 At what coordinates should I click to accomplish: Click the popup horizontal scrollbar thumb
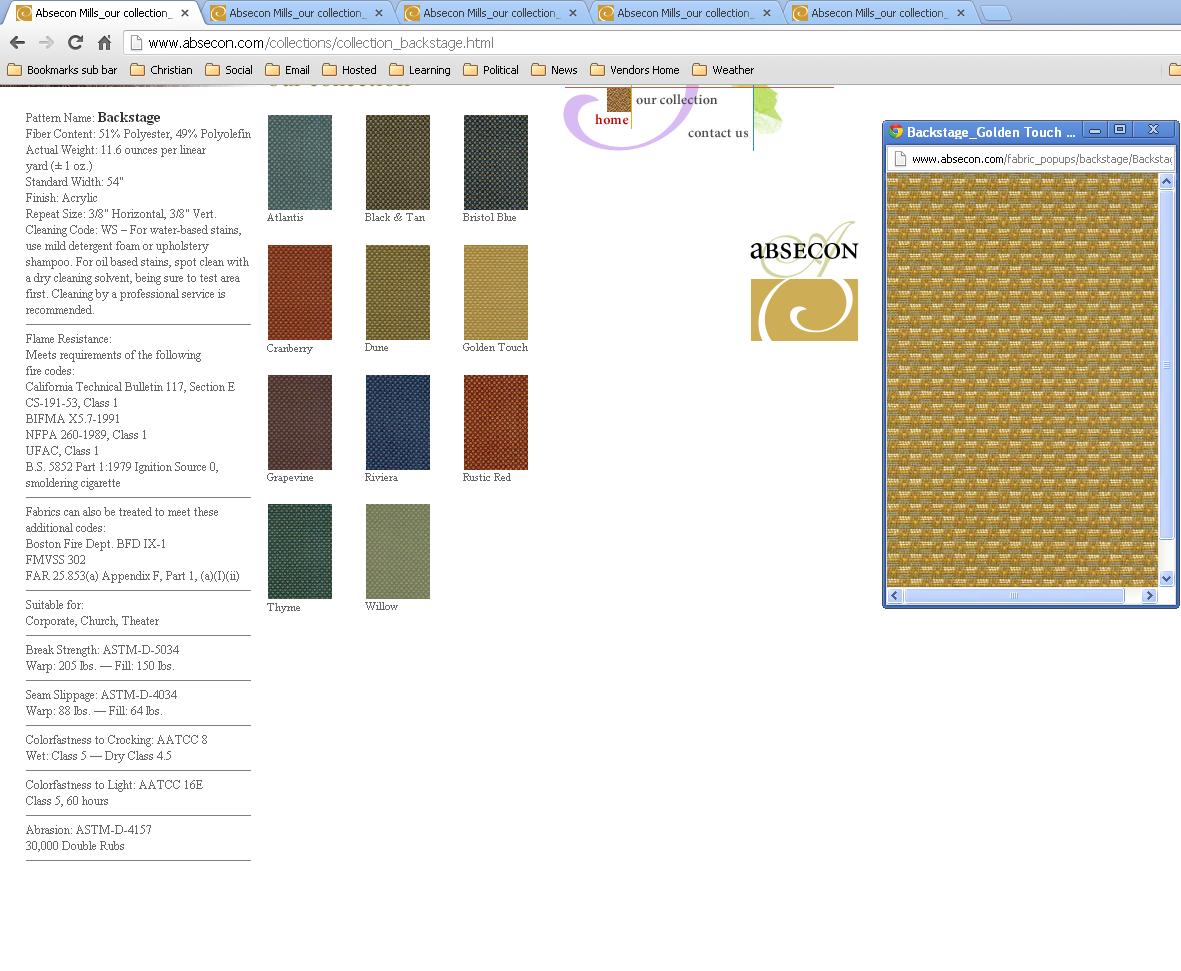click(1014, 595)
